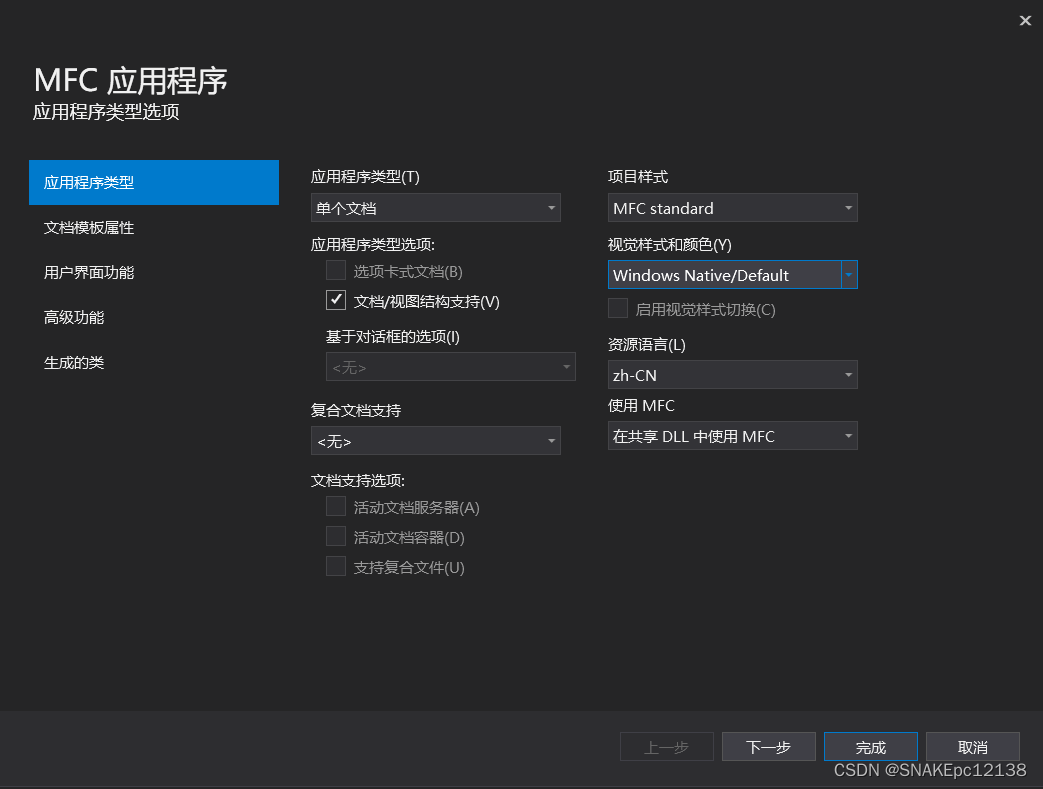This screenshot has height=789, width=1043.
Task: Click the 完成 button
Action: (870, 746)
